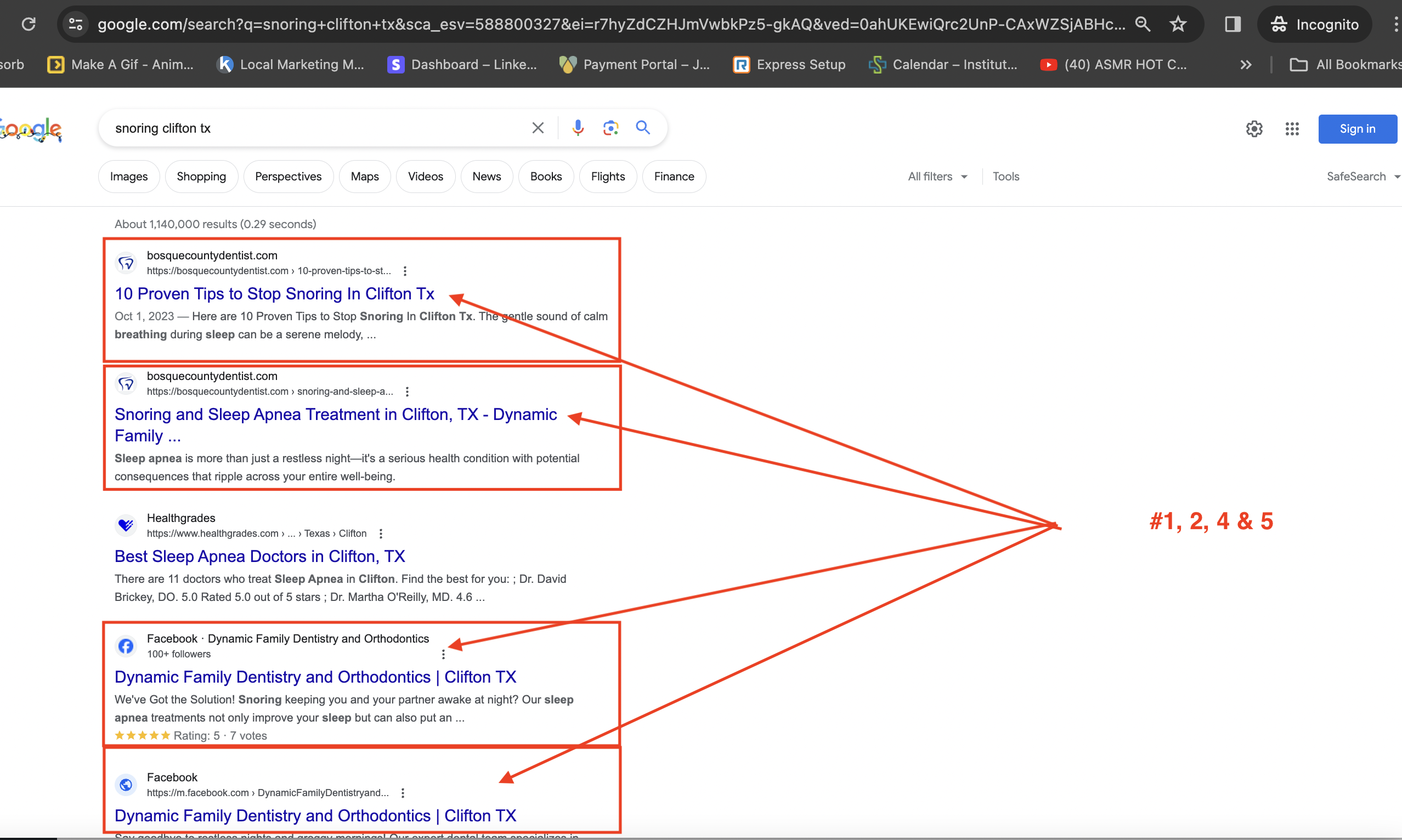Open 10 Proven Tips to Stop Snoring link
This screenshot has width=1402, height=840.
coord(274,294)
